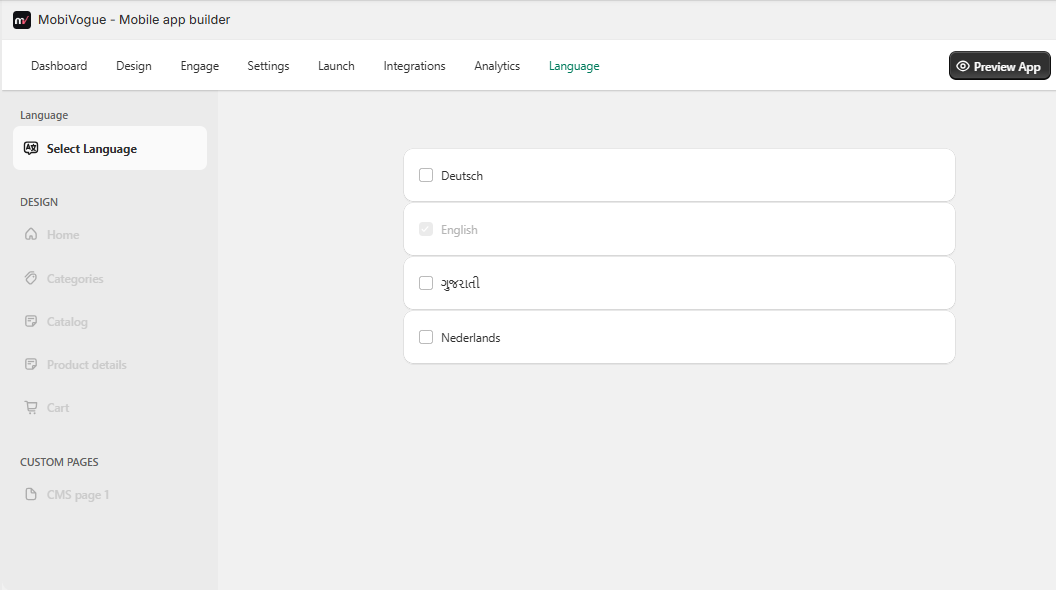Switch to the Design tab
Viewport: 1056px width, 590px height.
(x=133, y=66)
